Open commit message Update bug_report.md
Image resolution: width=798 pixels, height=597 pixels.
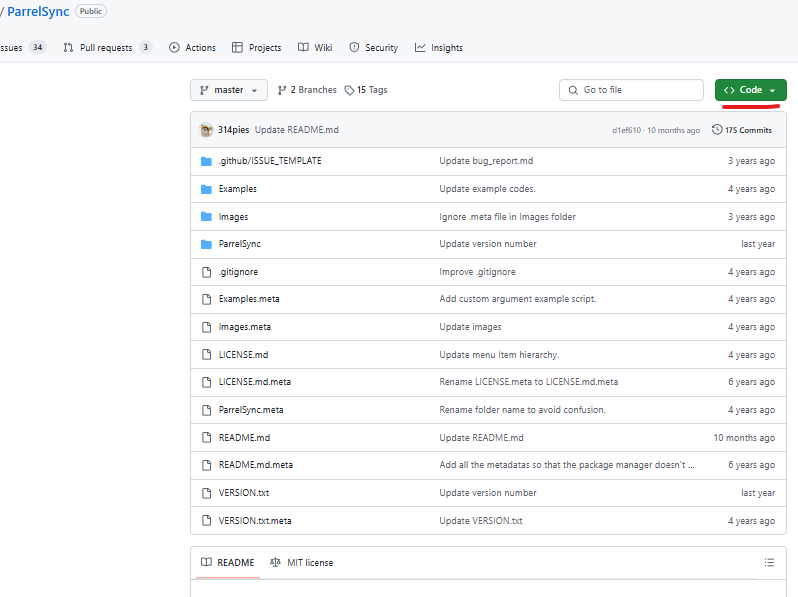(487, 161)
